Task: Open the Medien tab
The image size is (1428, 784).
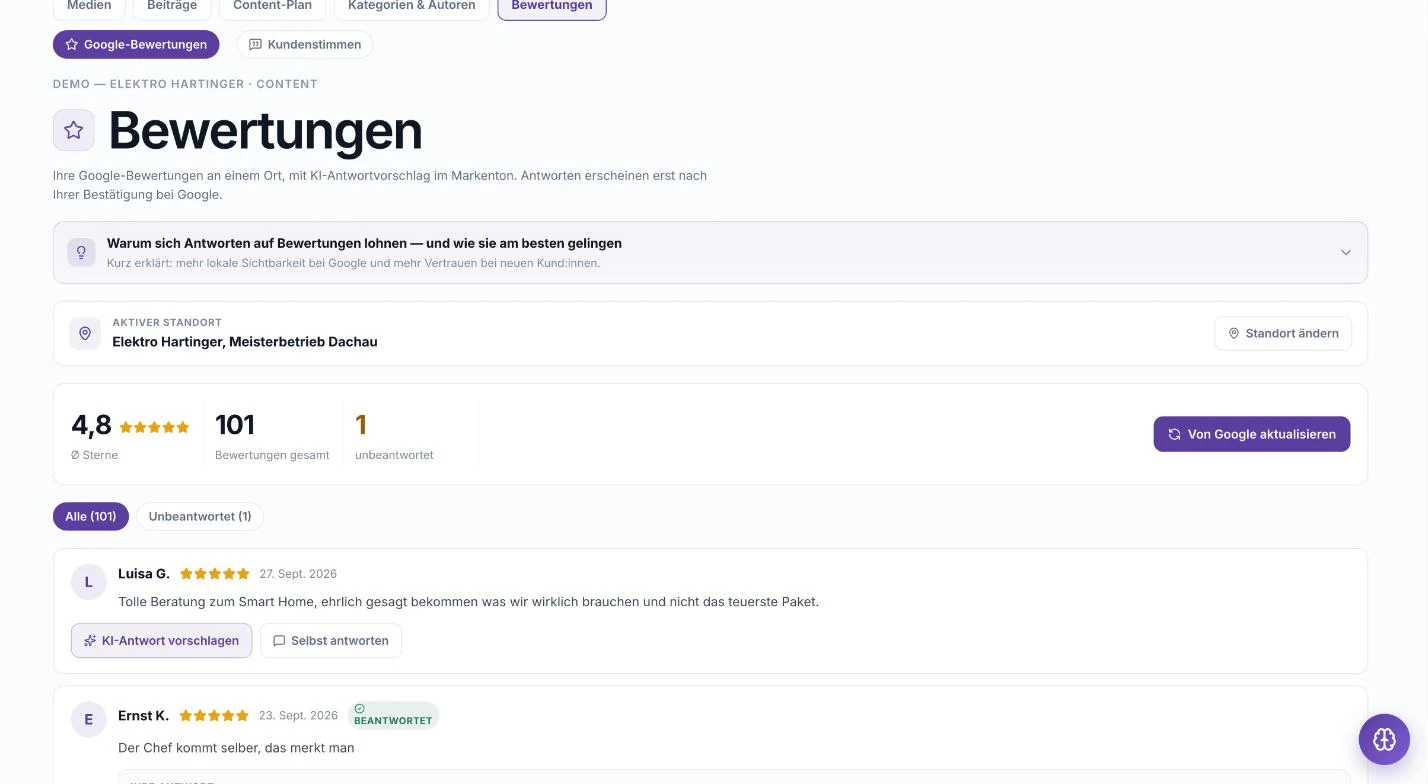Action: pos(89,6)
